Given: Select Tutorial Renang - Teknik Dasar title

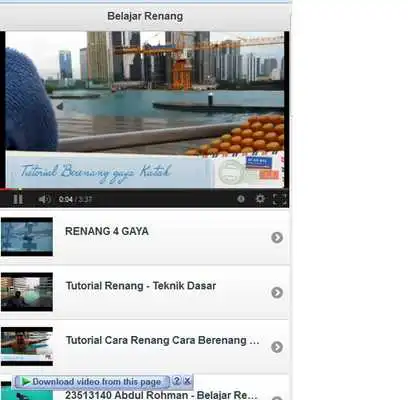Looking at the screenshot, I should click(141, 286).
